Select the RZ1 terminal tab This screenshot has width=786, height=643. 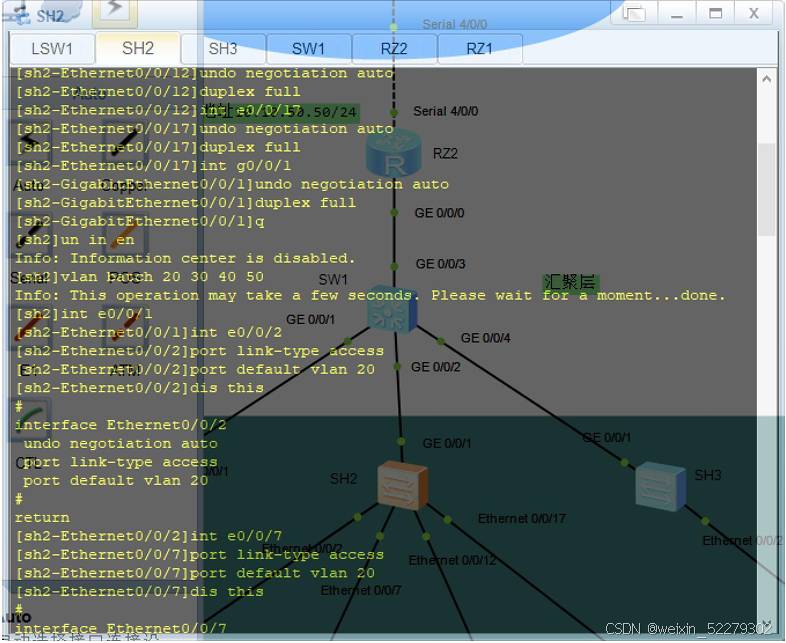(x=479, y=49)
